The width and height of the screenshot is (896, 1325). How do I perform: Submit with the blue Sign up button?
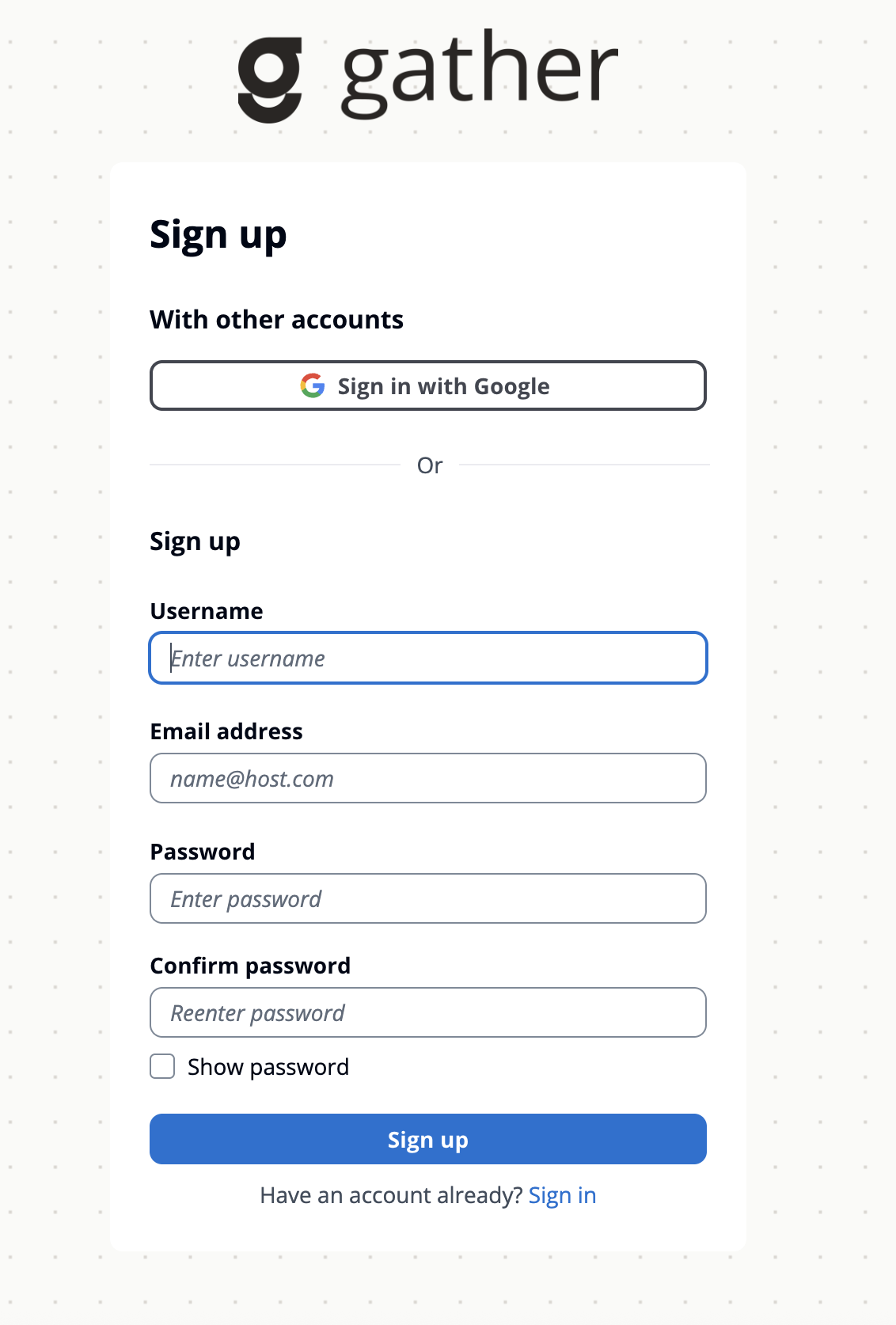point(428,1139)
